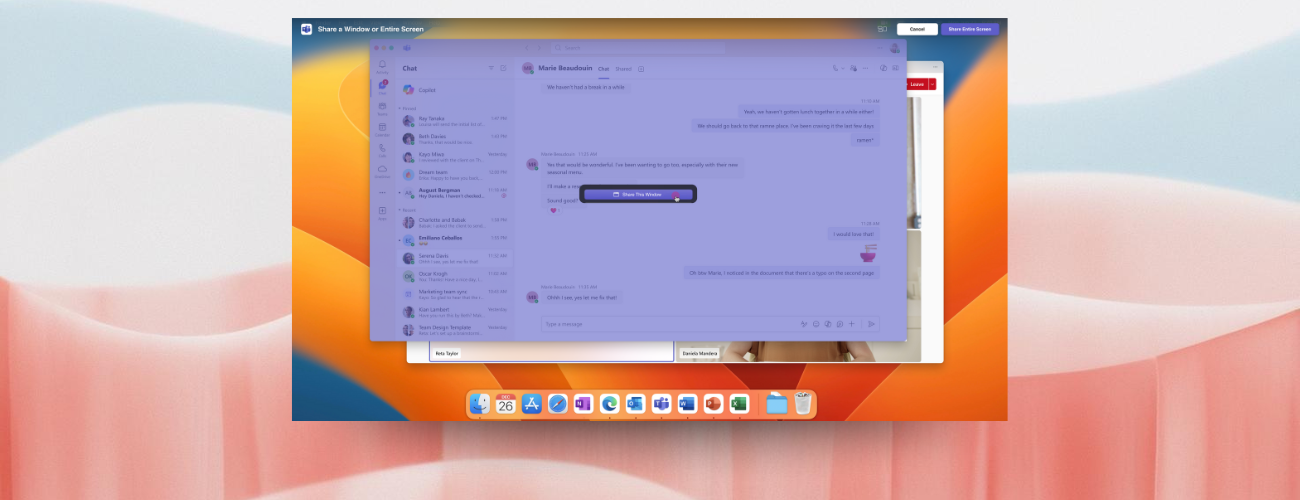Click the red Leave button in meeting window
The width and height of the screenshot is (1300, 500).
point(916,85)
